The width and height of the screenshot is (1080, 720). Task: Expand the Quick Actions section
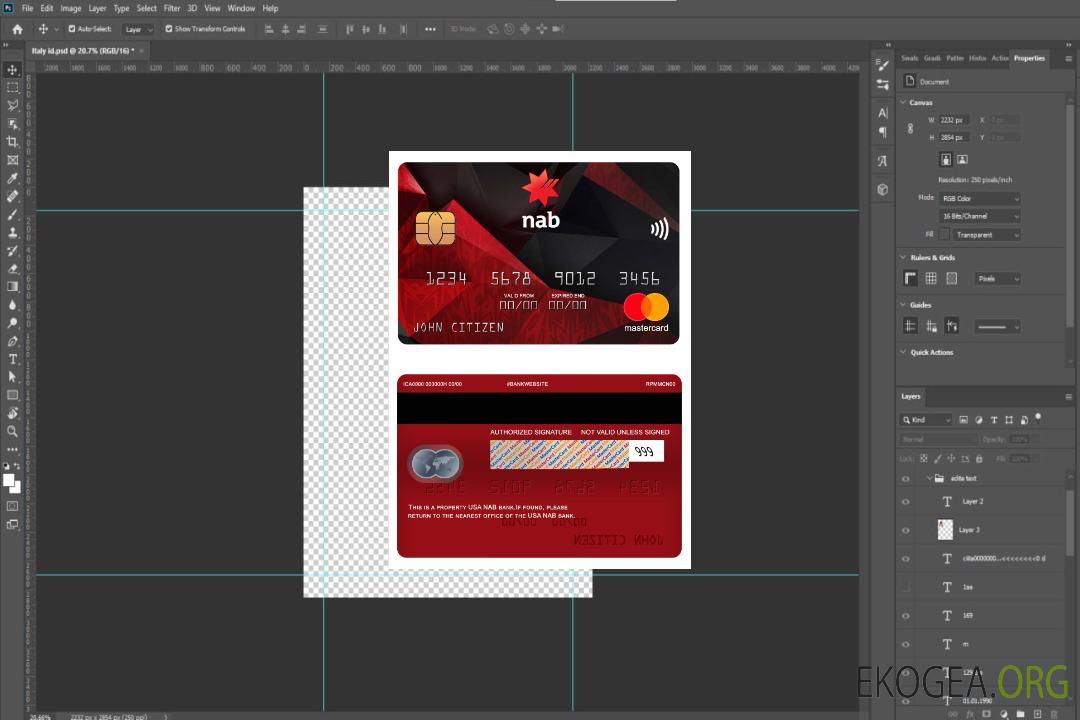point(903,352)
